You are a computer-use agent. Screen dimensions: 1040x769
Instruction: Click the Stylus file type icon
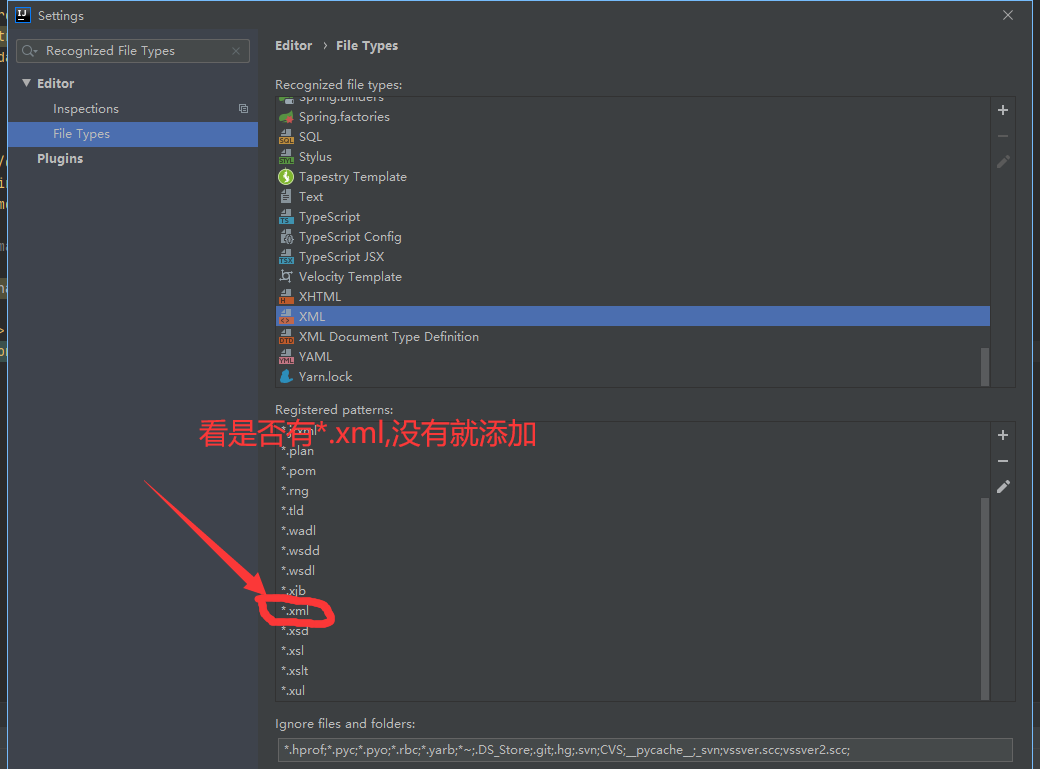click(286, 157)
